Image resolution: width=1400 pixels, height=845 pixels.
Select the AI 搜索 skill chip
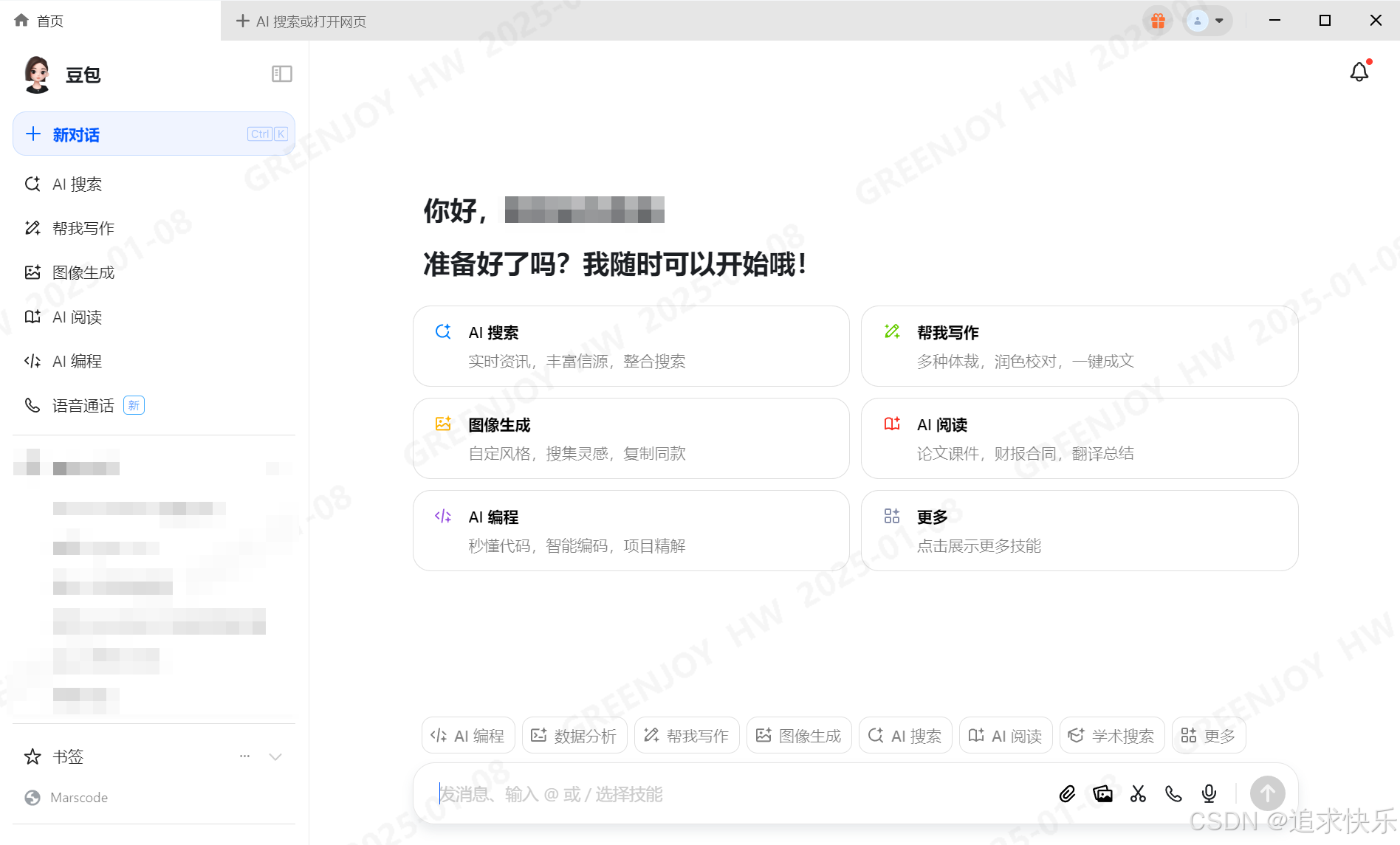click(x=905, y=735)
